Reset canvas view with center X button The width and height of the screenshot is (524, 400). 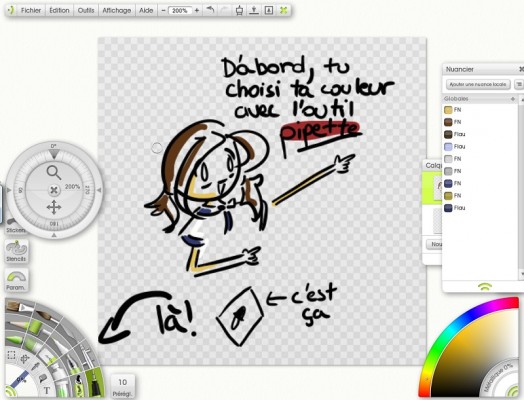point(54,190)
